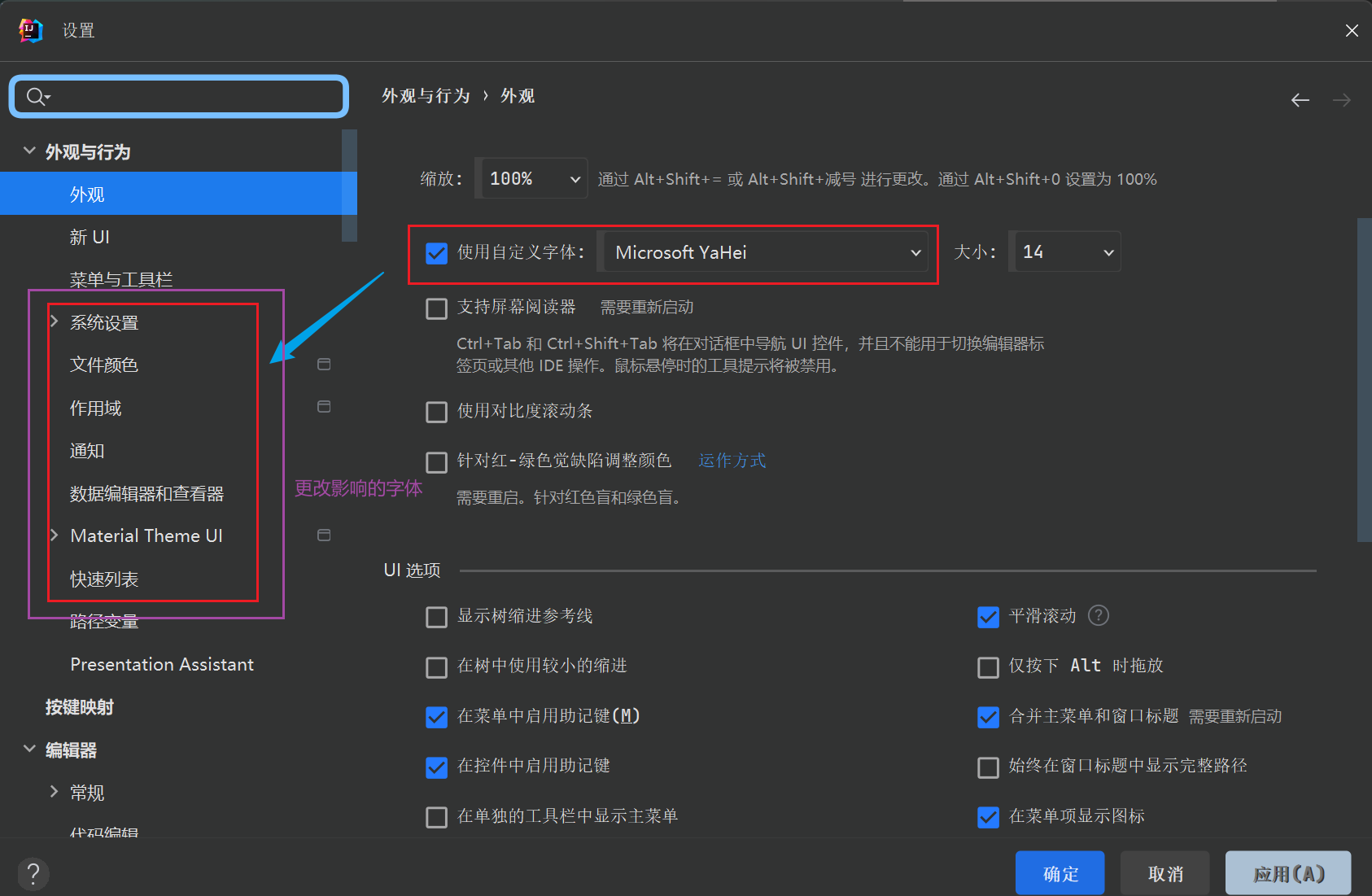Screen dimensions: 1372x896
Task: Collapse the 编辑器 tree section
Action: click(x=29, y=749)
